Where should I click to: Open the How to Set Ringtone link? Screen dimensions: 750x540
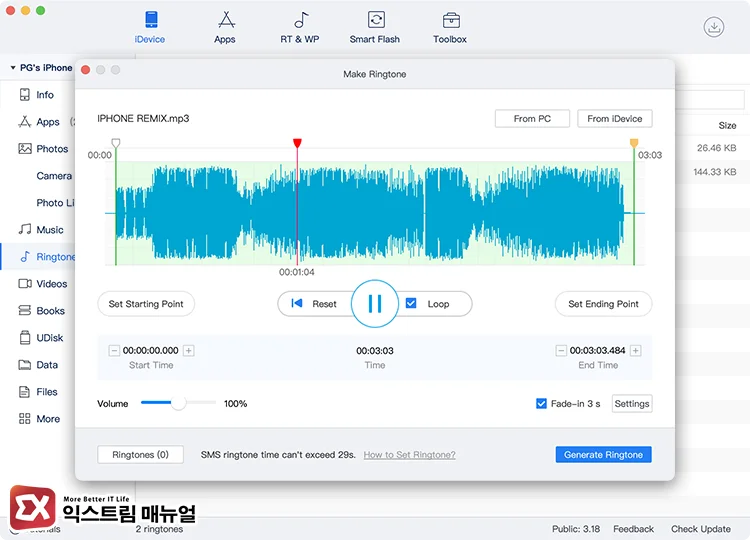(x=409, y=455)
